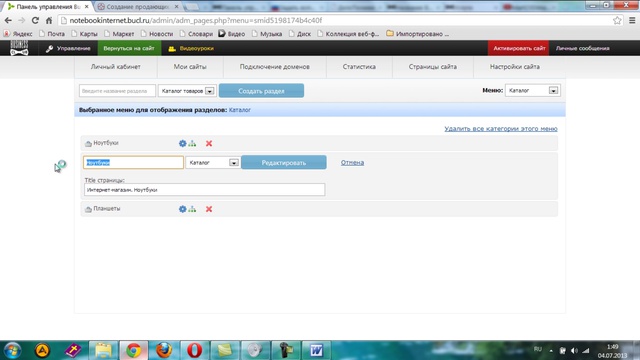Open Видеоуроки section
The image size is (640, 360).
coord(191,48)
